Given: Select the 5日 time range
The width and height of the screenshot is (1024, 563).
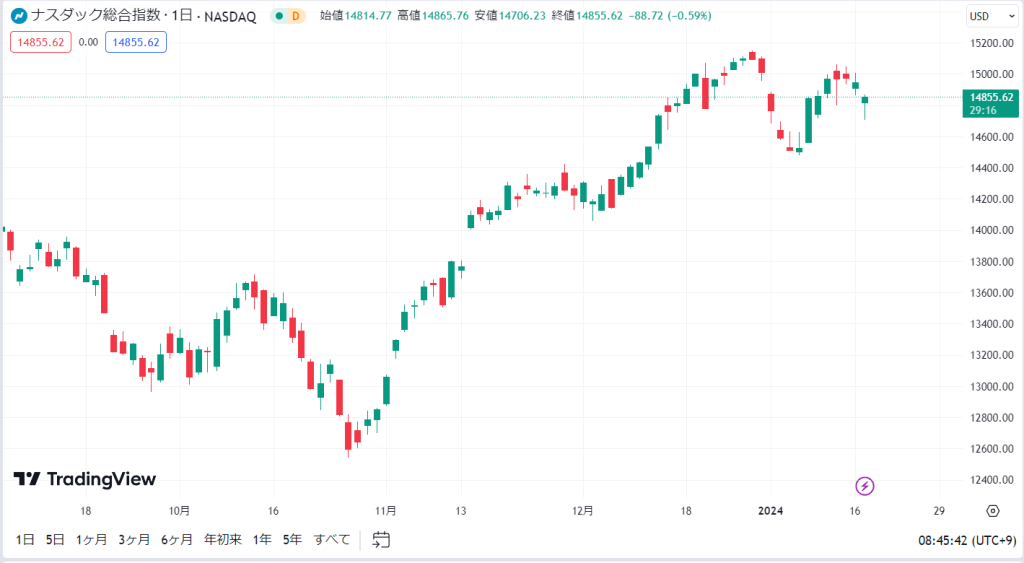Looking at the screenshot, I should 55,539.
